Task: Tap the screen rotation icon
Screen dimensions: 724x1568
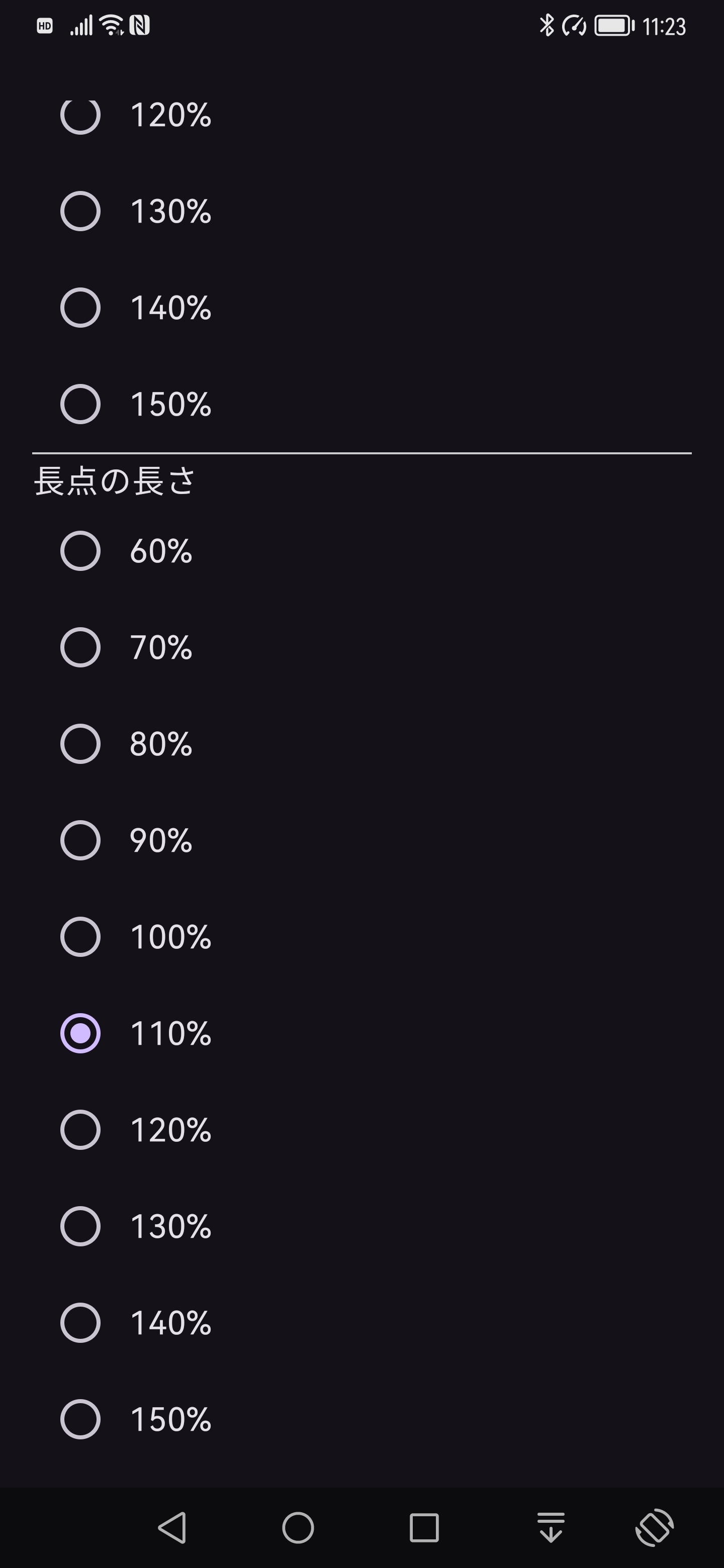Action: tap(655, 1528)
